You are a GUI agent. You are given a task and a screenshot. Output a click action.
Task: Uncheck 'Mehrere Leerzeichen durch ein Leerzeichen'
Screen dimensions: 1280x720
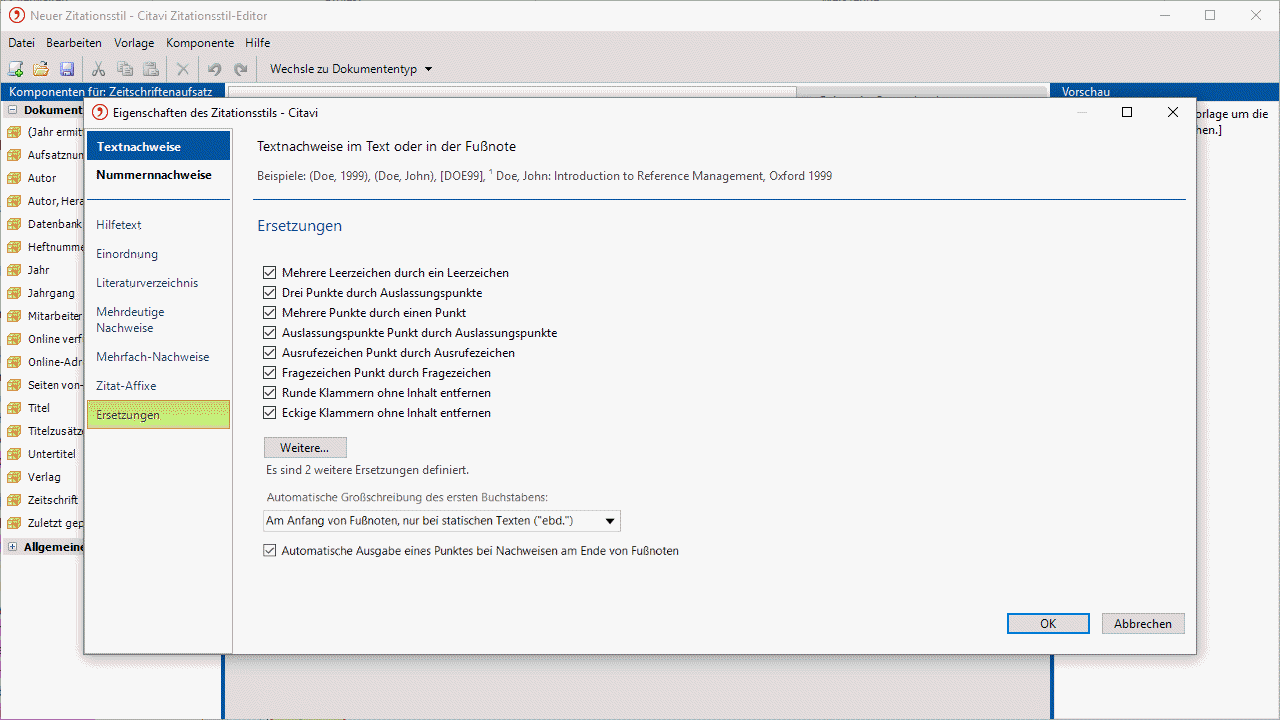click(269, 273)
